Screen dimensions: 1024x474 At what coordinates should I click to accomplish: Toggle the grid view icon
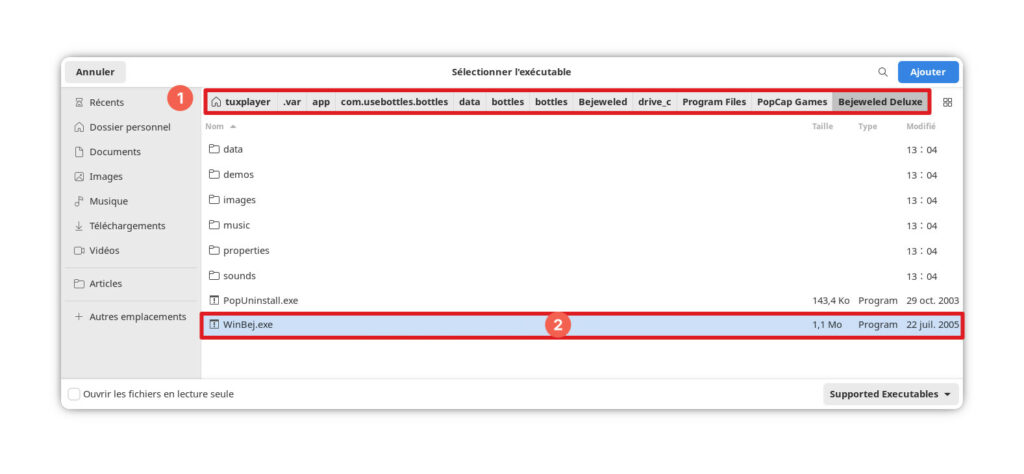947,102
